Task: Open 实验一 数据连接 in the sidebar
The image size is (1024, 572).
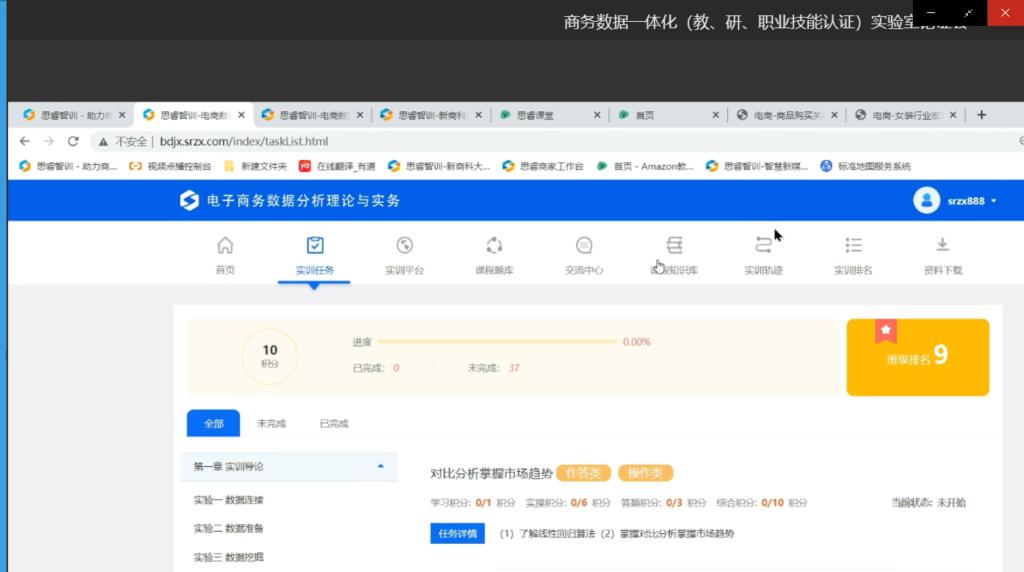Action: [x=228, y=500]
